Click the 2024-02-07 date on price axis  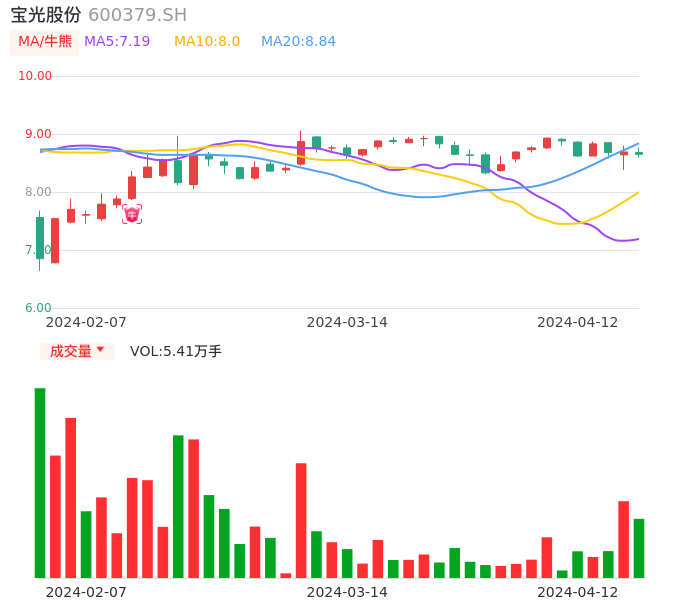click(x=86, y=322)
